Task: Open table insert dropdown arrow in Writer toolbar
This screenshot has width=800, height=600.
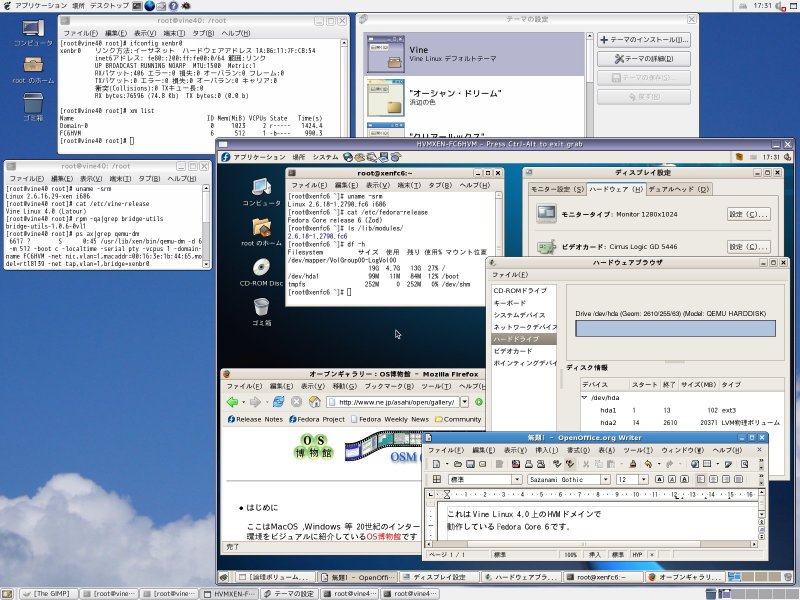Action: click(717, 464)
